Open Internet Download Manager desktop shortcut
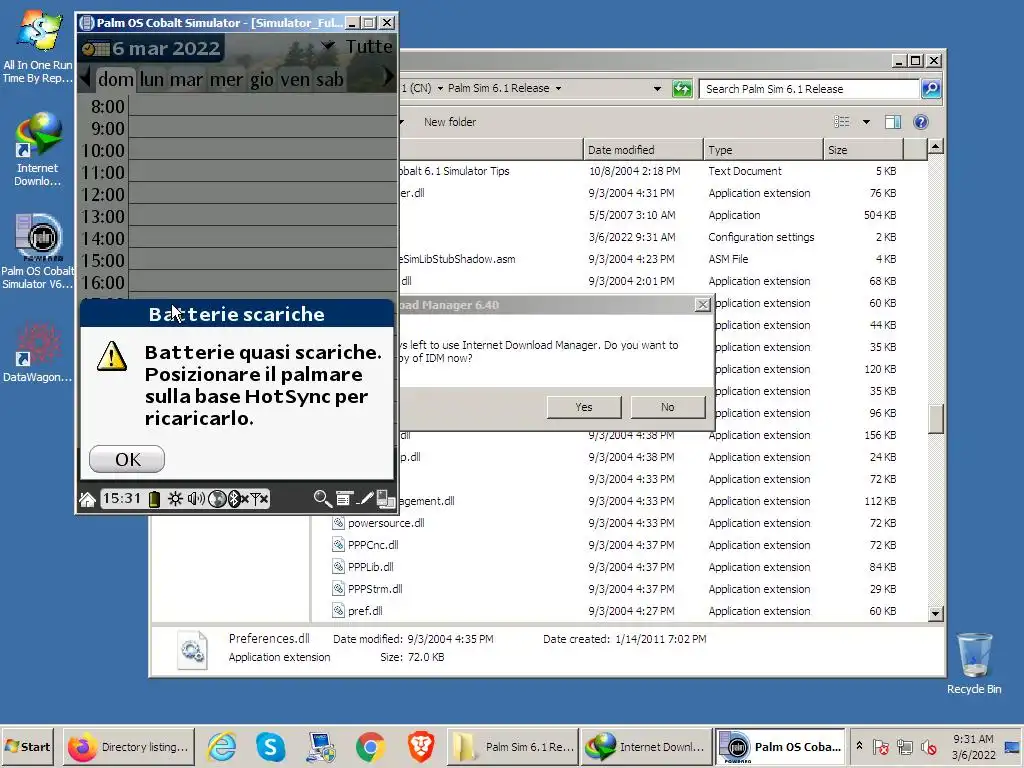1024x768 pixels. (x=38, y=150)
